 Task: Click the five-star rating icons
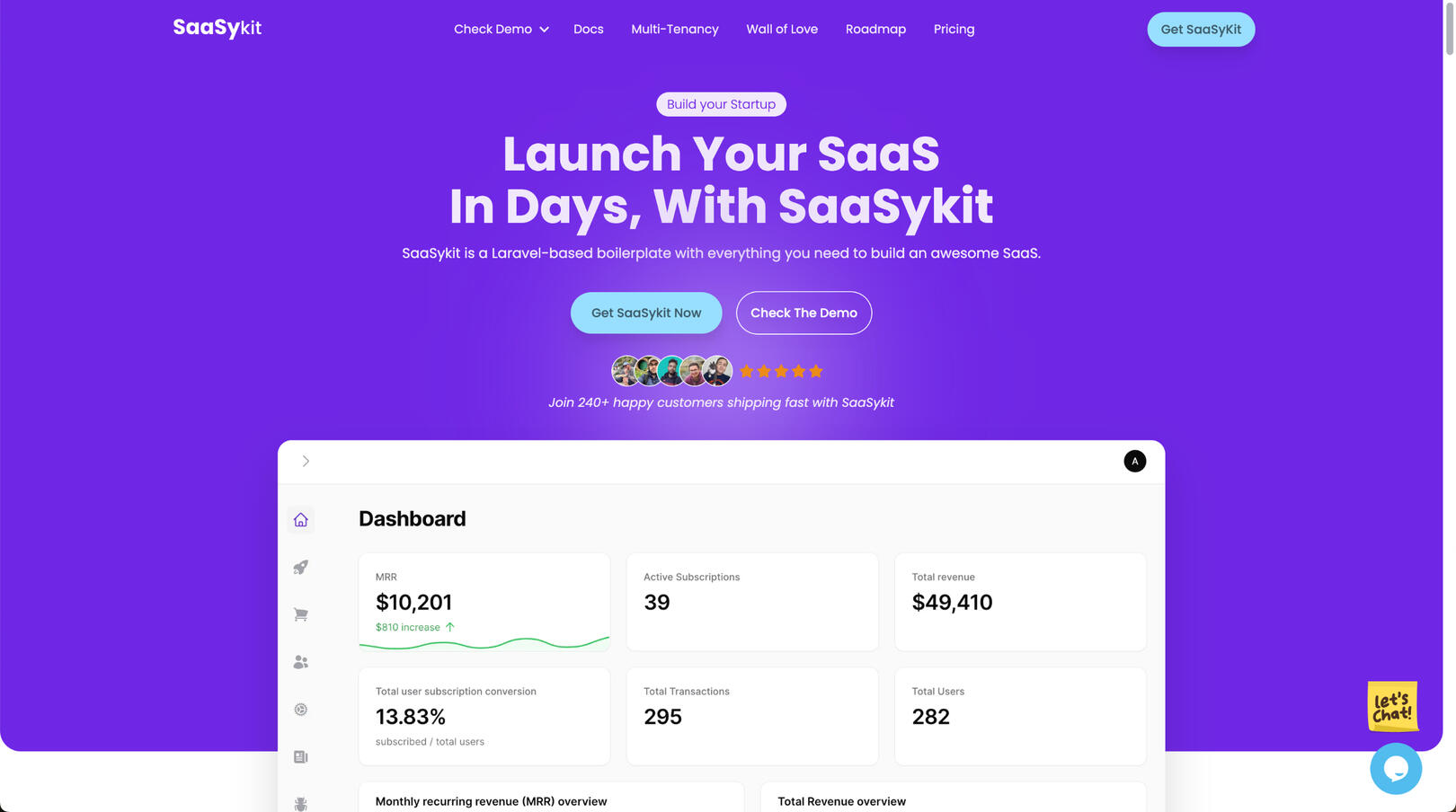781,371
